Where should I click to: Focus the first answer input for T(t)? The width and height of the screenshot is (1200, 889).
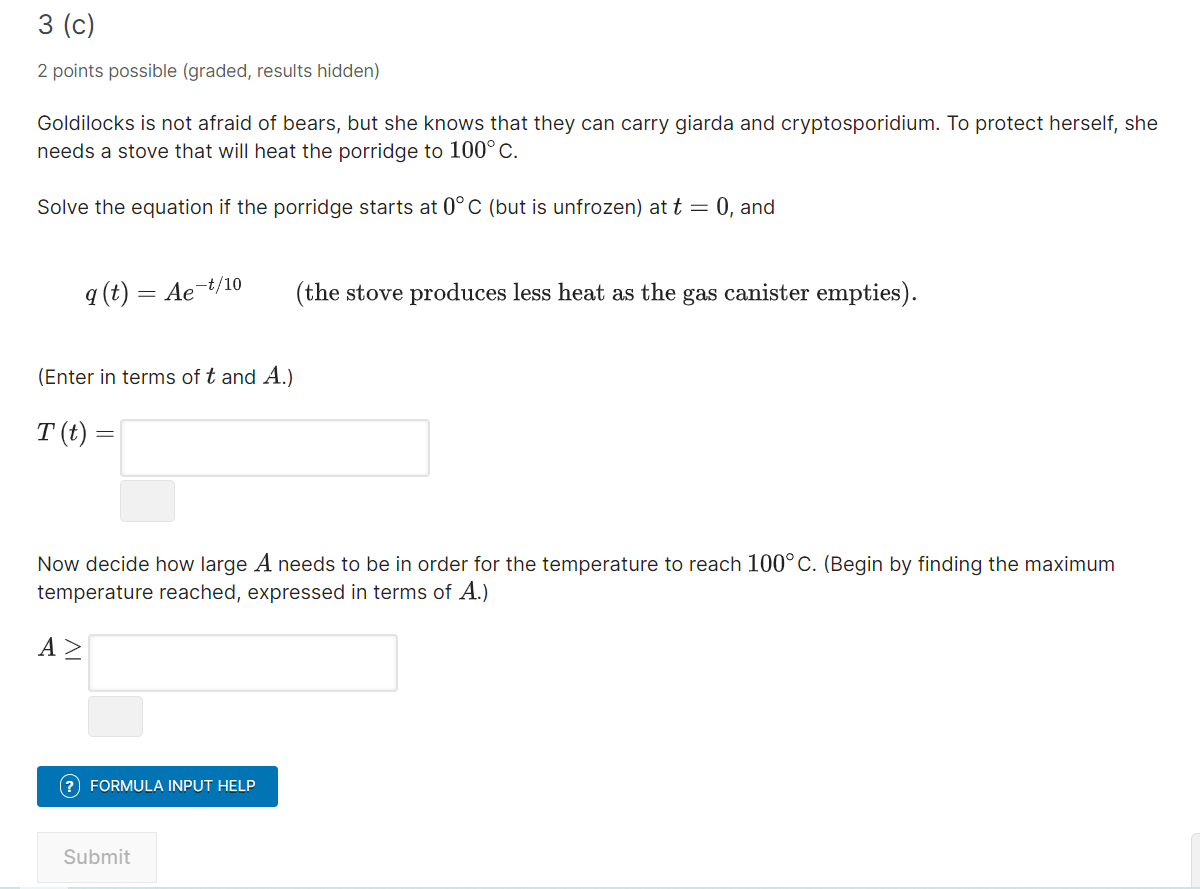coord(274,447)
